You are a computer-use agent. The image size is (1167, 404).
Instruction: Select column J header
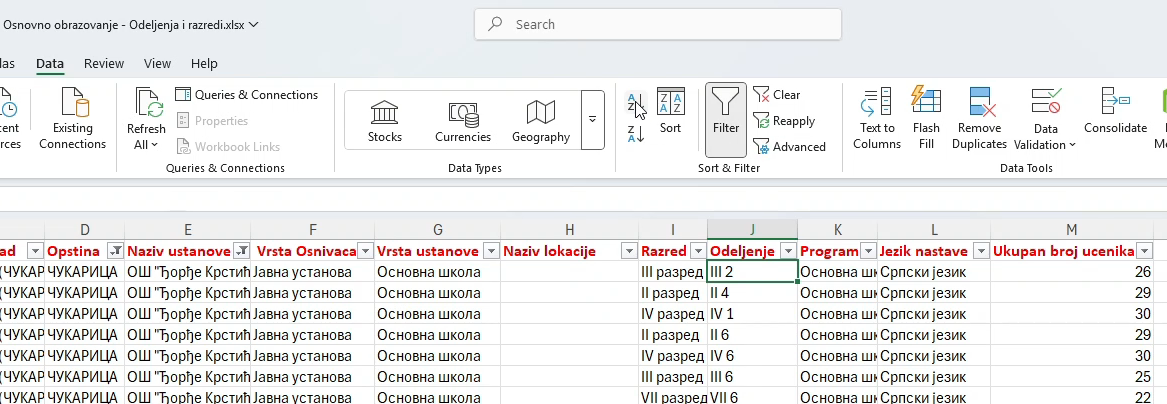[752, 230]
